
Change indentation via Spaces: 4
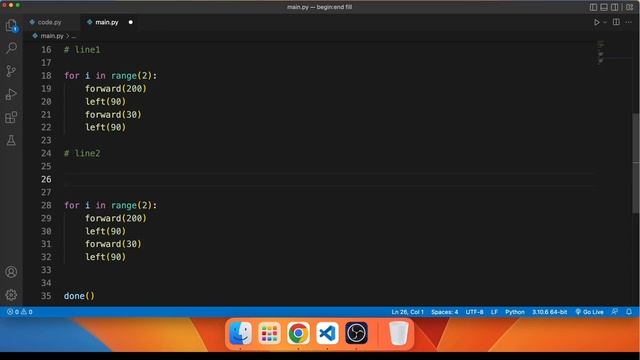[x=444, y=312]
